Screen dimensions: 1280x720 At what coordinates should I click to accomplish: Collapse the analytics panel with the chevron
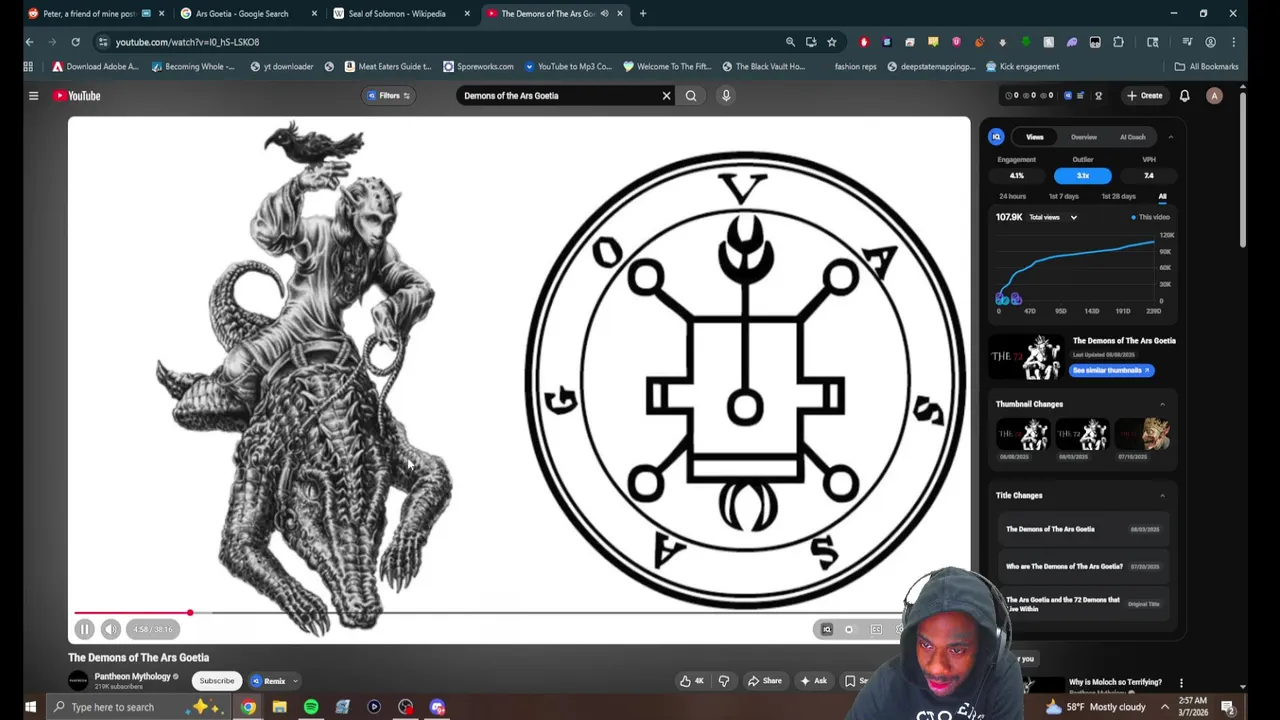[x=1170, y=137]
